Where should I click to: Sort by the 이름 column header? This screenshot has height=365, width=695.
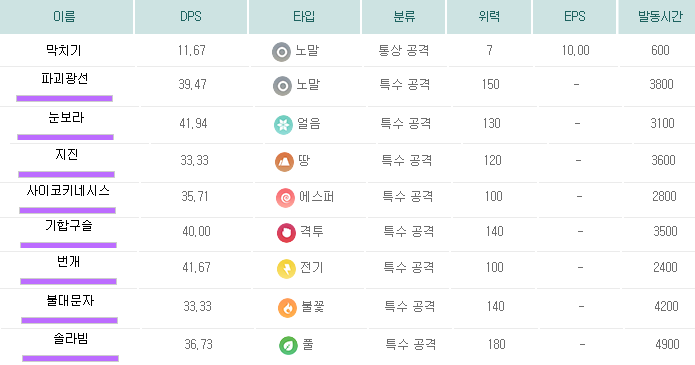click(x=64, y=17)
